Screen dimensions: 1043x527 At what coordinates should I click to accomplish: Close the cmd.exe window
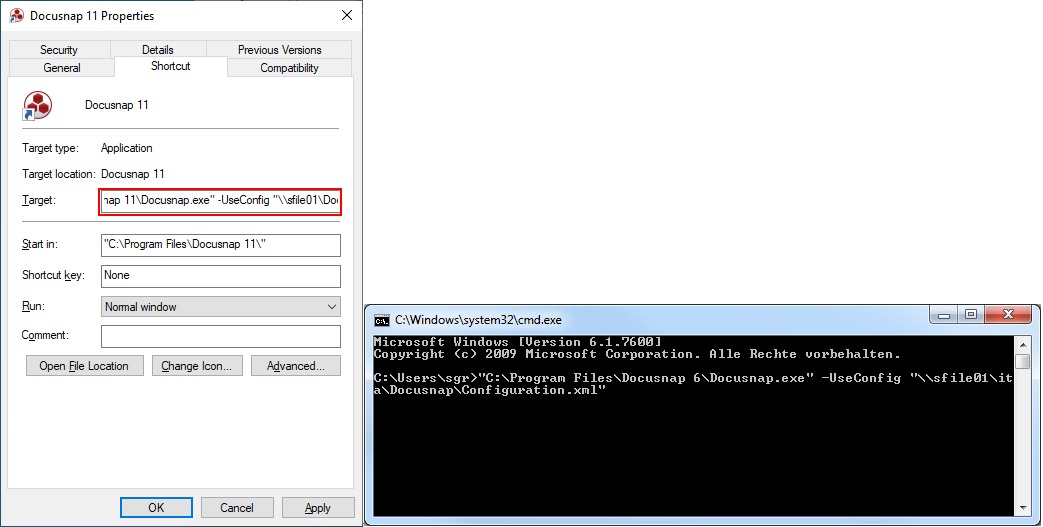1008,315
